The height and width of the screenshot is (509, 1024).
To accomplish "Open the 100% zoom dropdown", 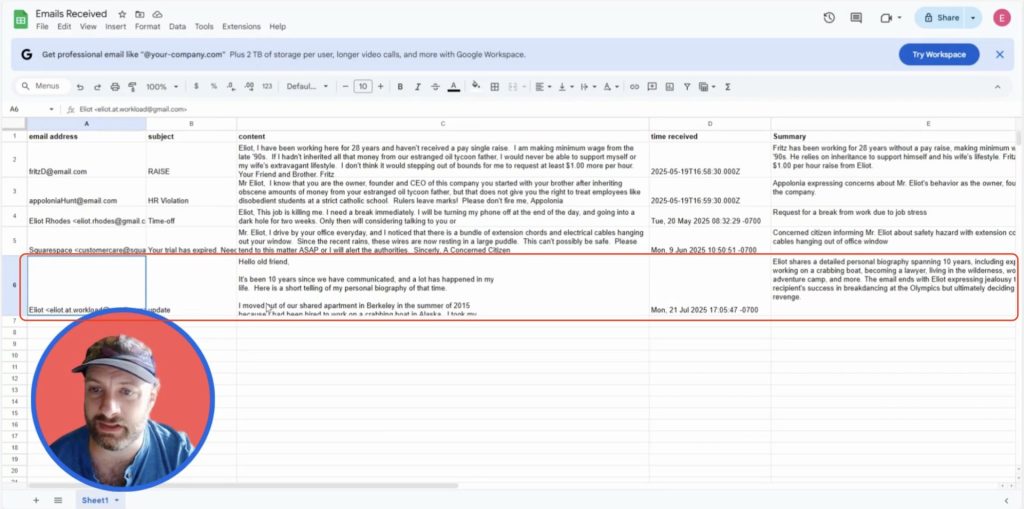I will click(162, 87).
